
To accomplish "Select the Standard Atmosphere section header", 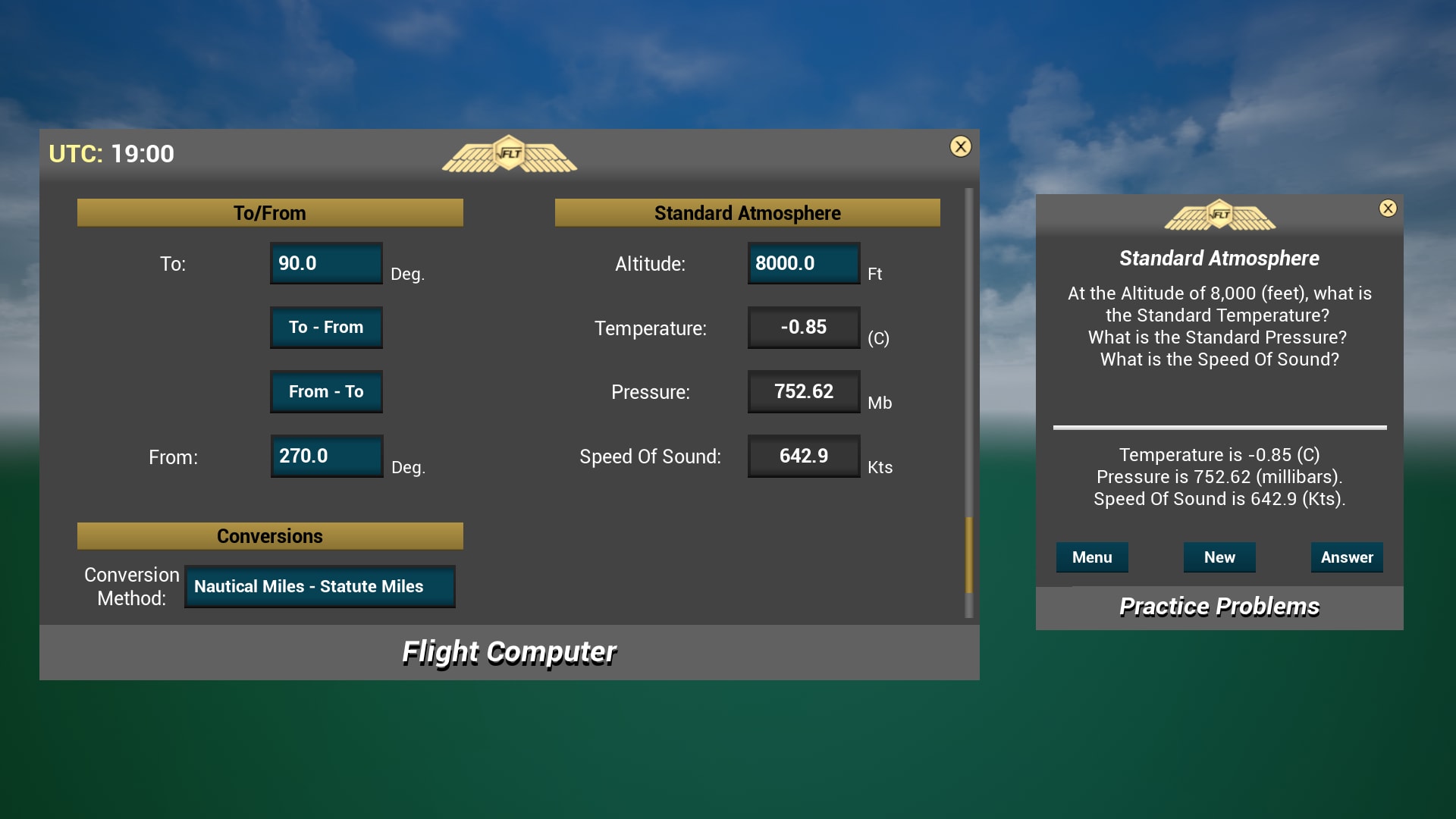I will coord(746,213).
